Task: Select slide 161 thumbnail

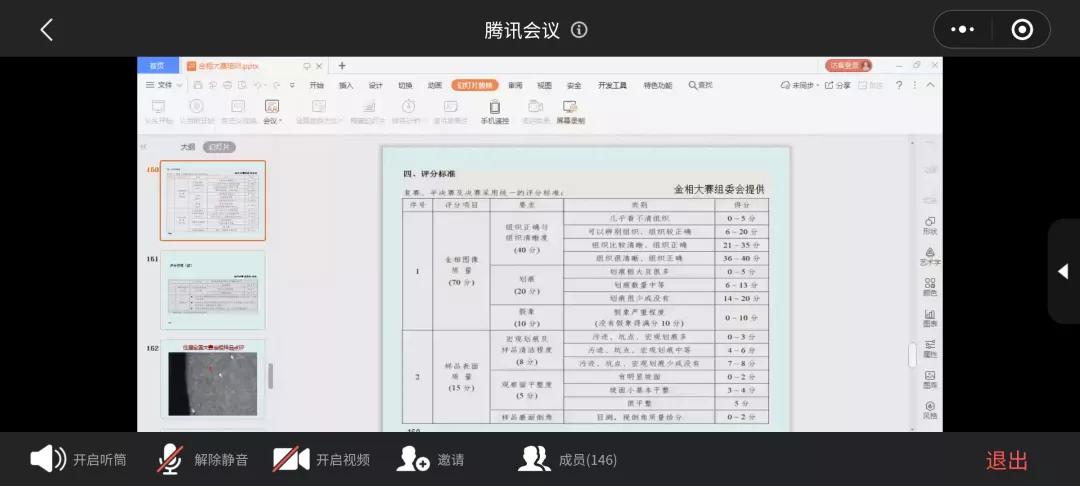Action: (213, 290)
